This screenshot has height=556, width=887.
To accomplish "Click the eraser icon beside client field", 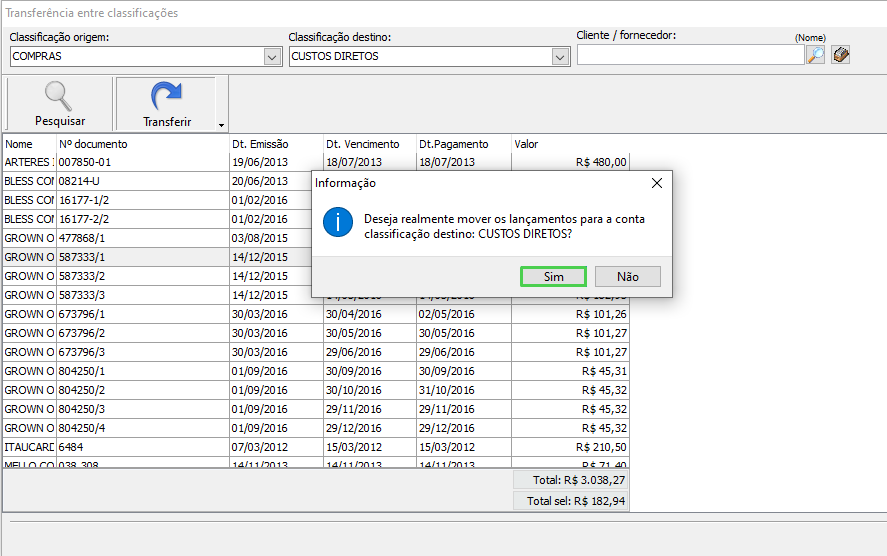I will (x=841, y=55).
